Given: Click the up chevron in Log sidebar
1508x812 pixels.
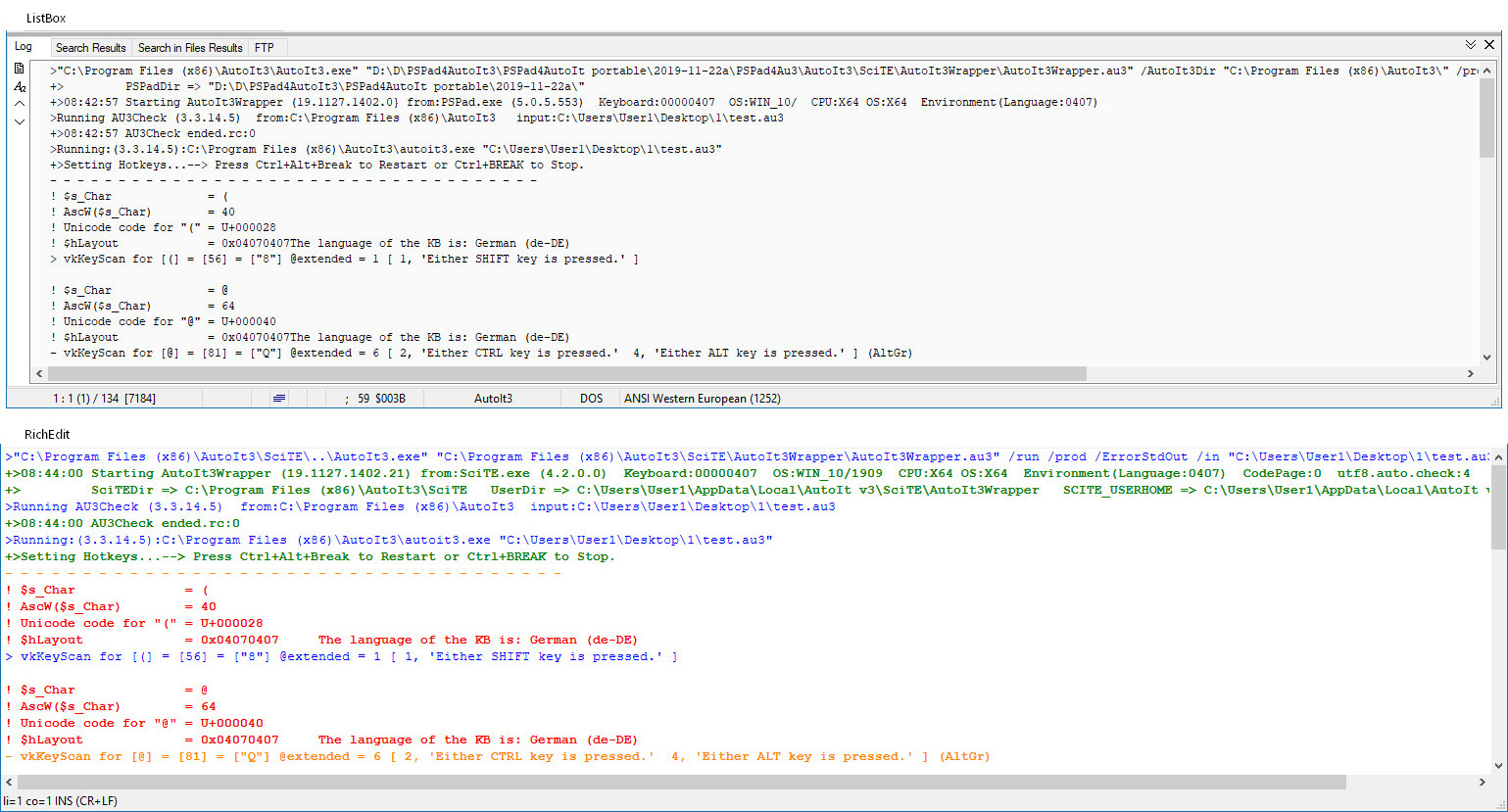Looking at the screenshot, I should 19,104.
